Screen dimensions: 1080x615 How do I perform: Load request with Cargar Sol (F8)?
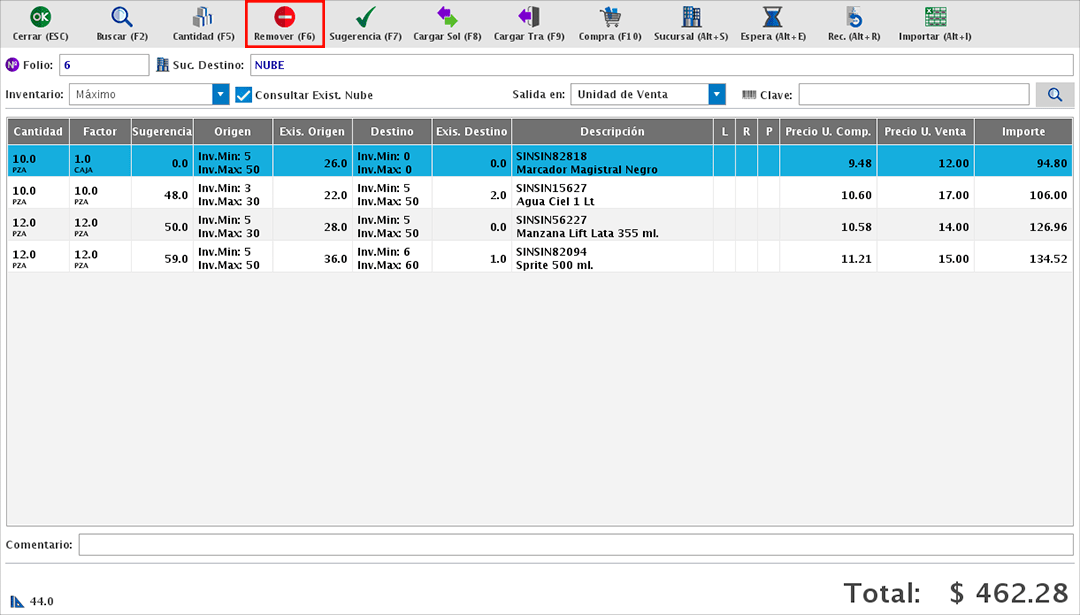coord(447,17)
